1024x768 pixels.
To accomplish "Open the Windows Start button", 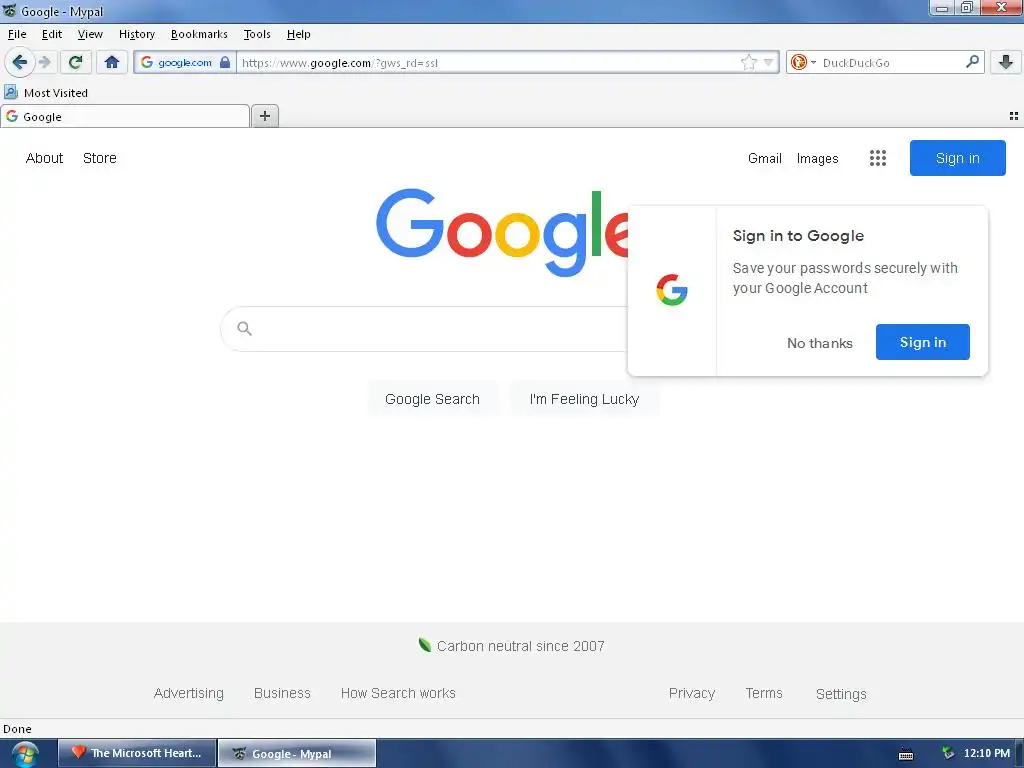I will 24,754.
